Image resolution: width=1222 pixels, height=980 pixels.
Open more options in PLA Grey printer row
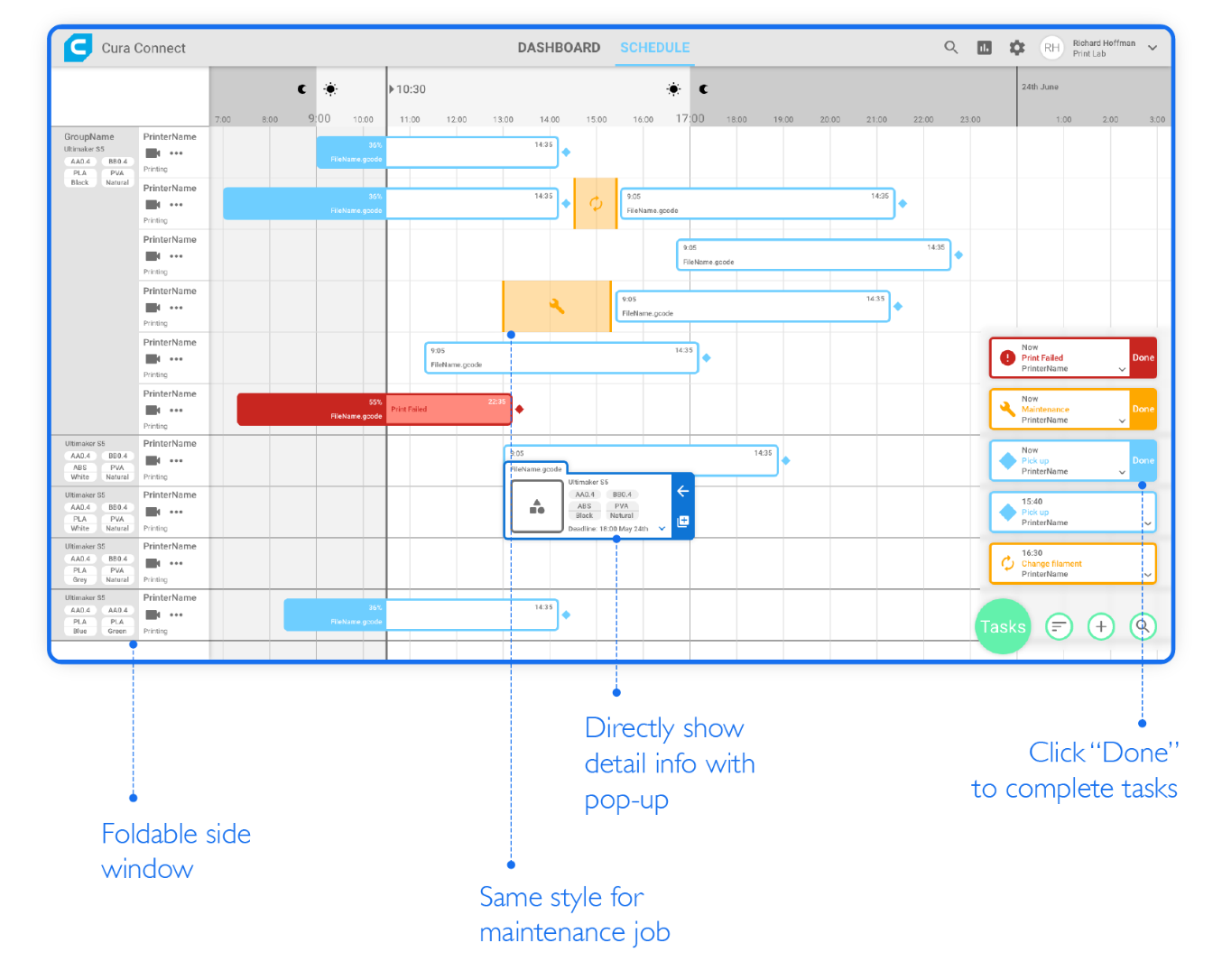(176, 564)
